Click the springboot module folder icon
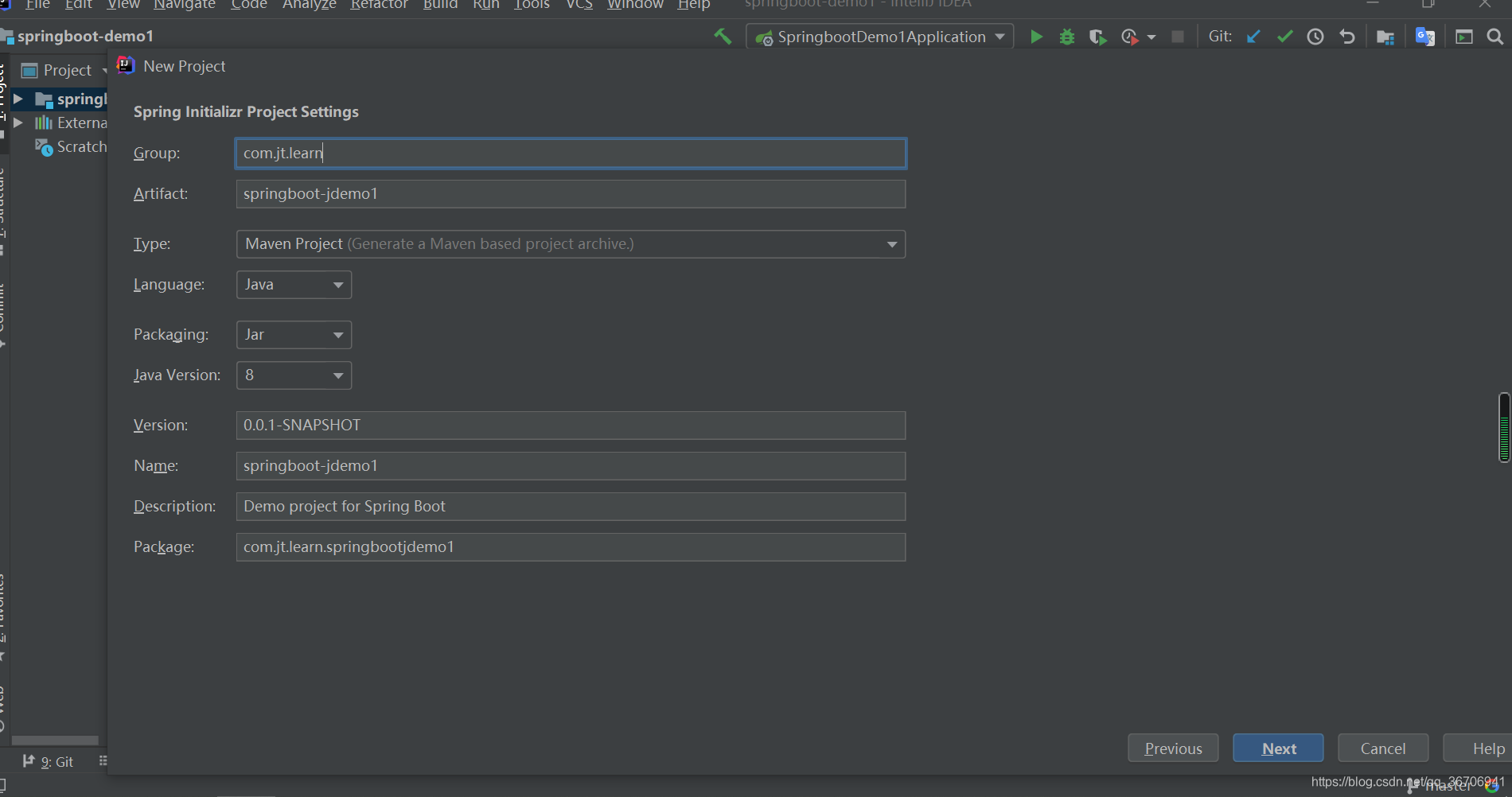The image size is (1512, 797). (x=44, y=99)
